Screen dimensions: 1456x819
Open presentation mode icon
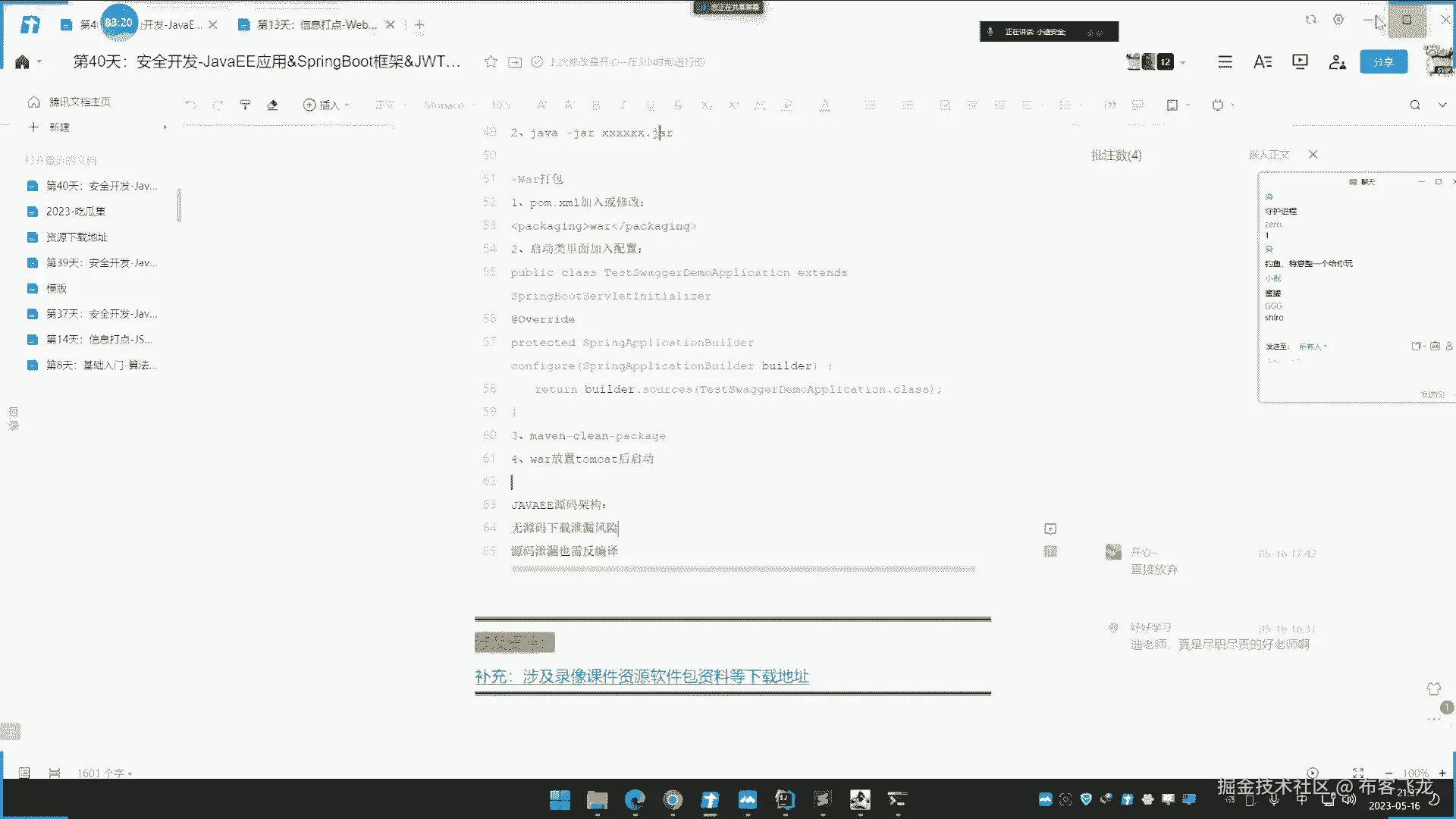(x=1300, y=62)
